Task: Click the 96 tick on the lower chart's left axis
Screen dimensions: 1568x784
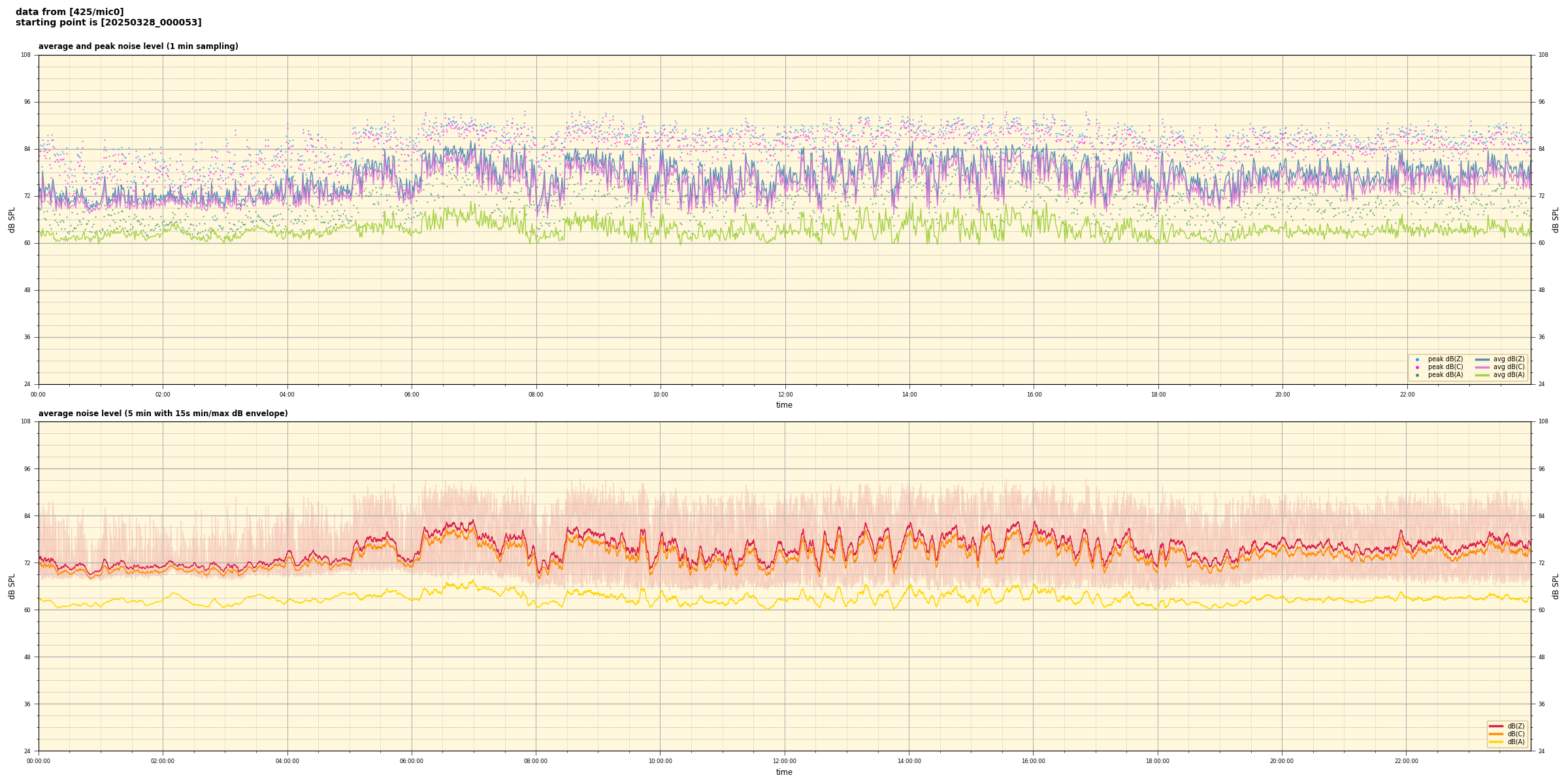Action: point(26,468)
